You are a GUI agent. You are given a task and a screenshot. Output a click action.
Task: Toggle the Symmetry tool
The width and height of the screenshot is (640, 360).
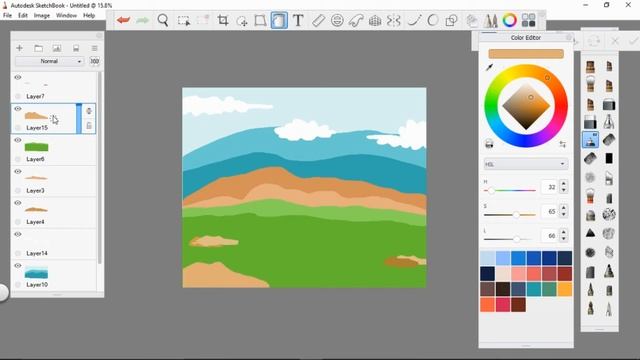pyautogui.click(x=393, y=20)
